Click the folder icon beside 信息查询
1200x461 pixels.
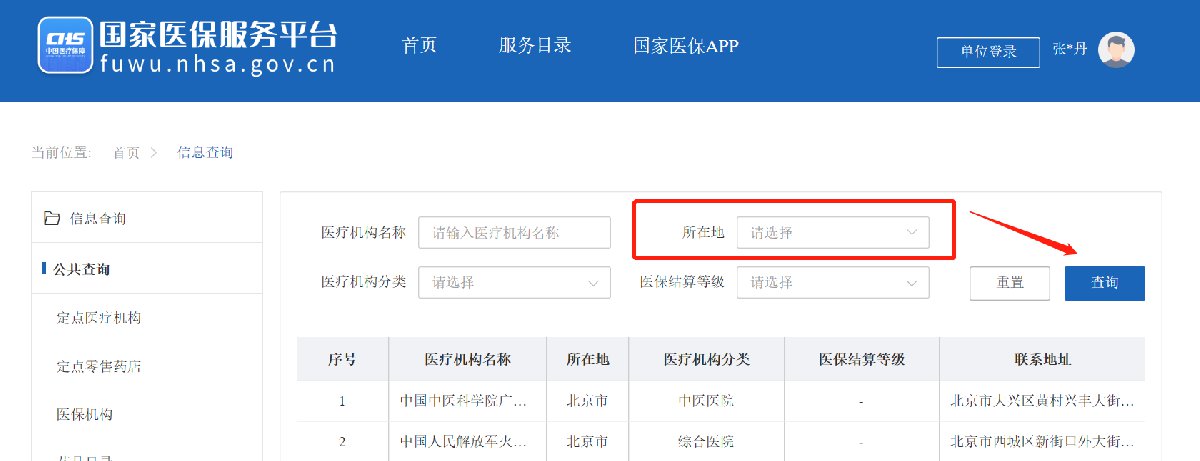pyautogui.click(x=52, y=218)
